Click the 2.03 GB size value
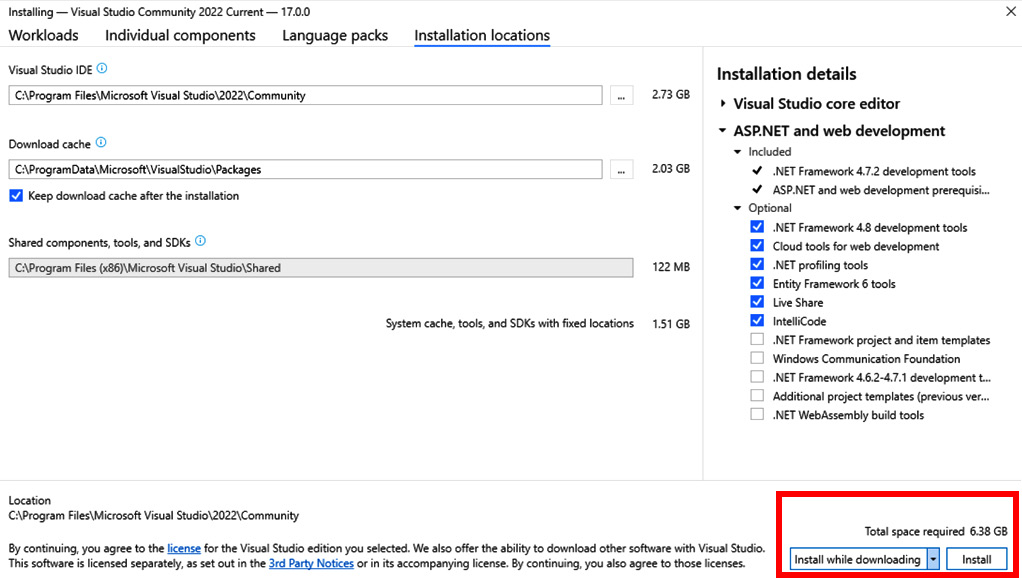 click(x=671, y=169)
